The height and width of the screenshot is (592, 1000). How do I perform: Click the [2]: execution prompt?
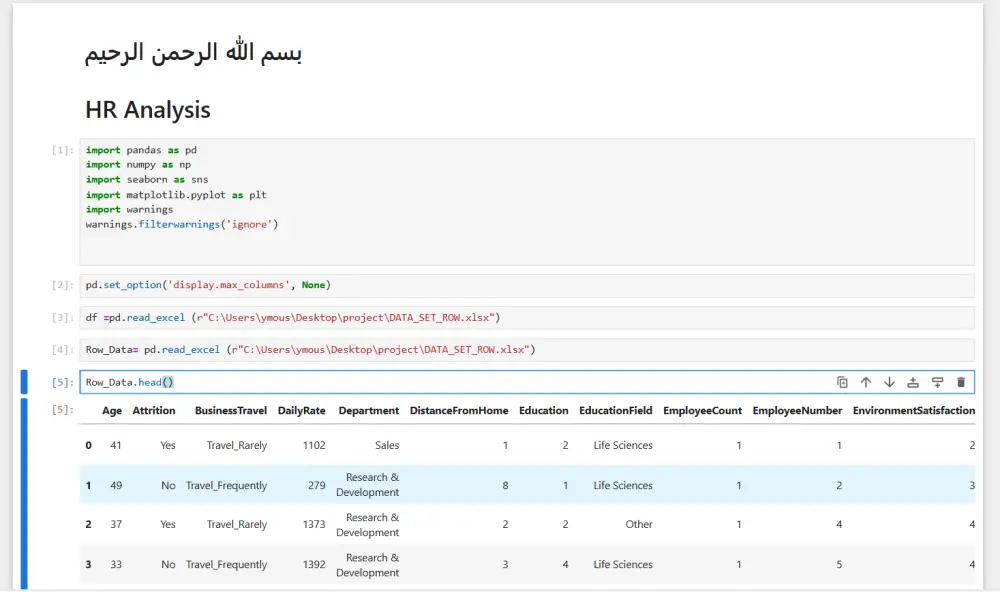(x=62, y=285)
